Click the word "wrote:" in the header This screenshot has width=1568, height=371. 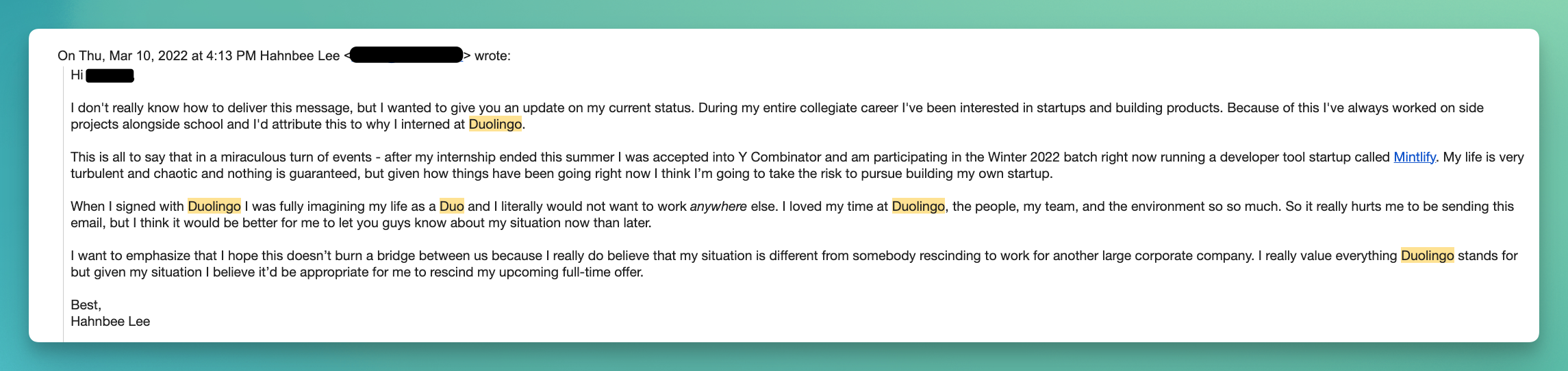[x=492, y=55]
